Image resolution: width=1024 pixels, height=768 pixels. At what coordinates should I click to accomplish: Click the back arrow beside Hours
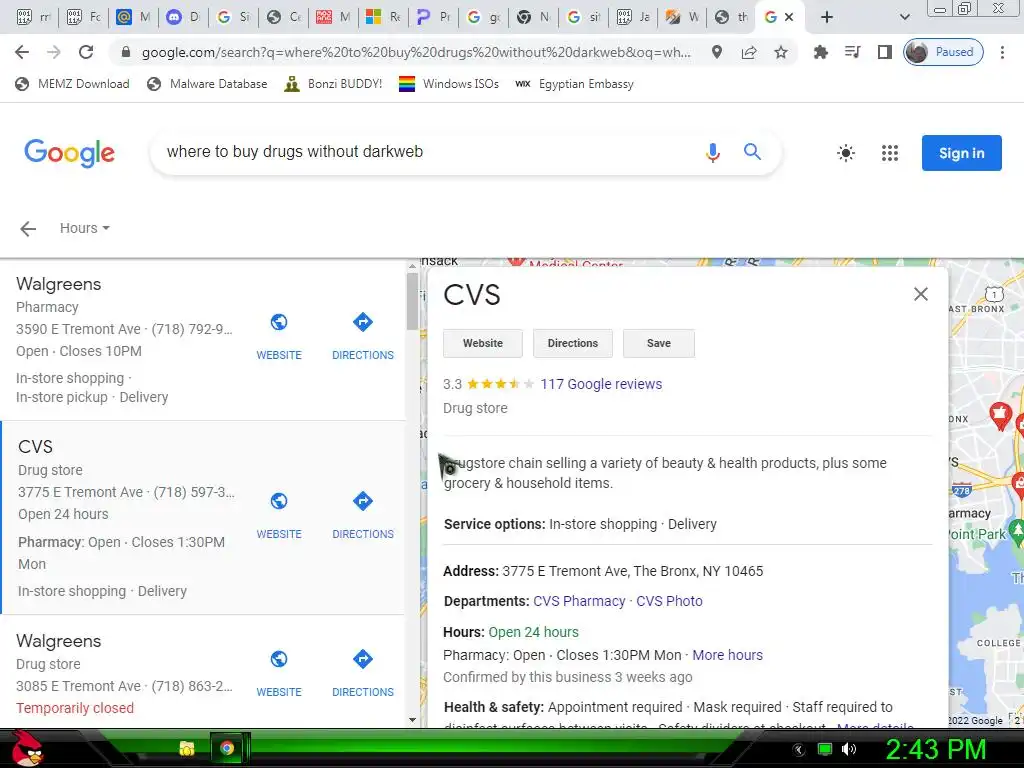(28, 229)
